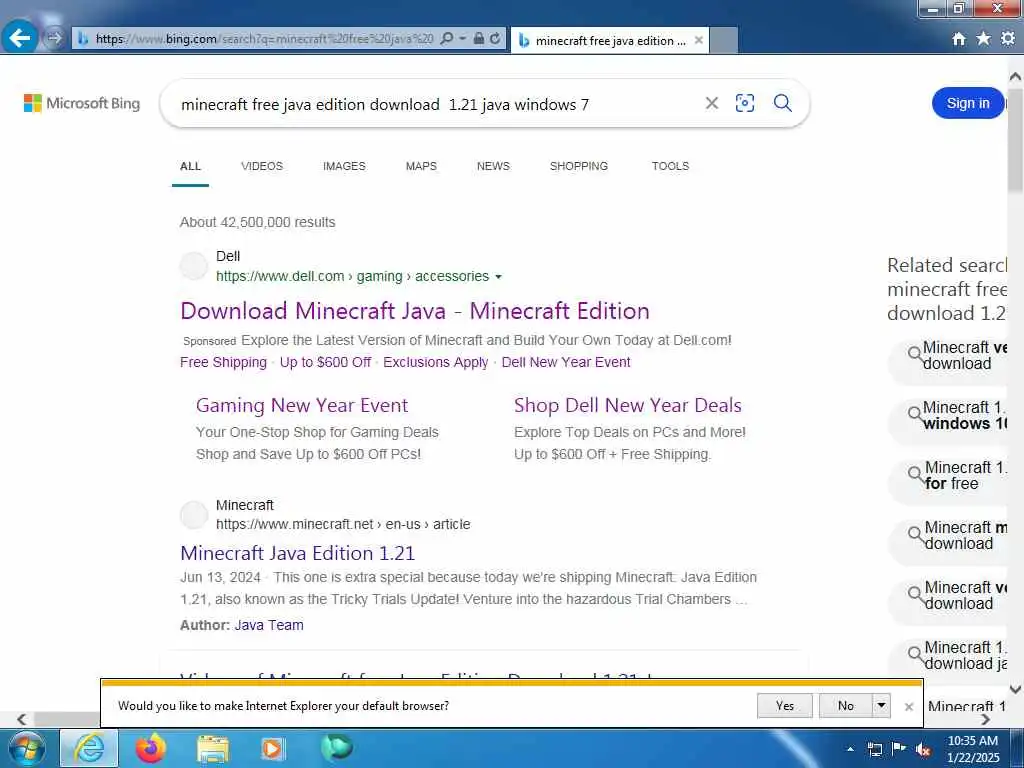The height and width of the screenshot is (768, 1024).
Task: Click into the Bing search text field
Action: [x=431, y=104]
